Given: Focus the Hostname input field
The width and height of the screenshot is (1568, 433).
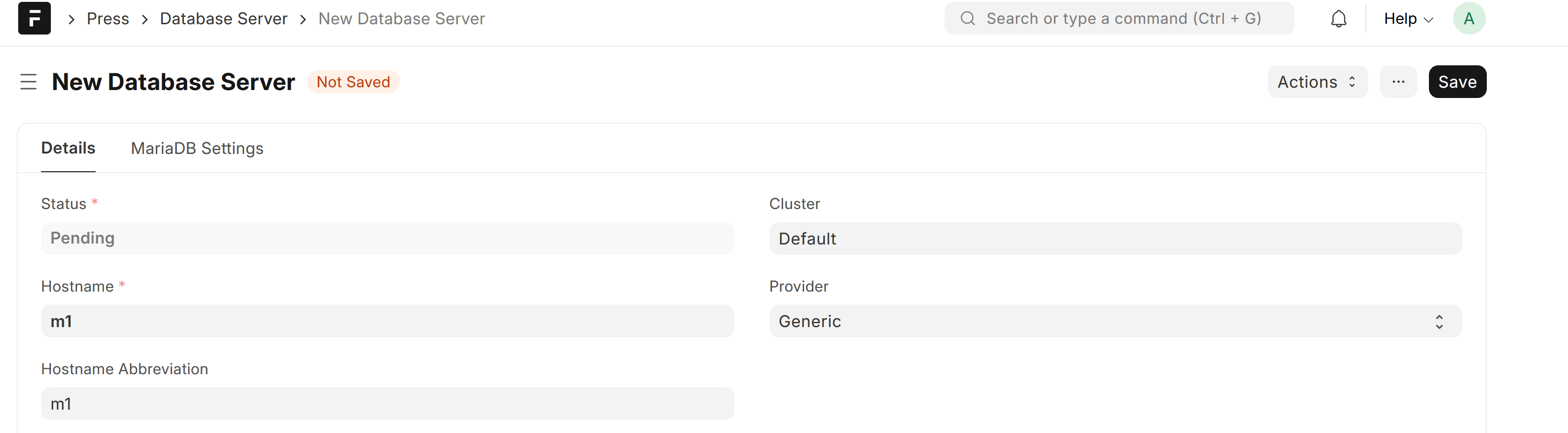Looking at the screenshot, I should tap(387, 321).
